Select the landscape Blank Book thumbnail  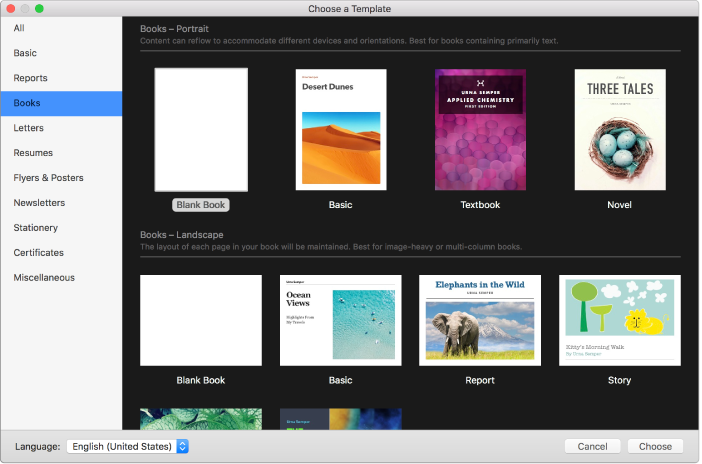201,320
